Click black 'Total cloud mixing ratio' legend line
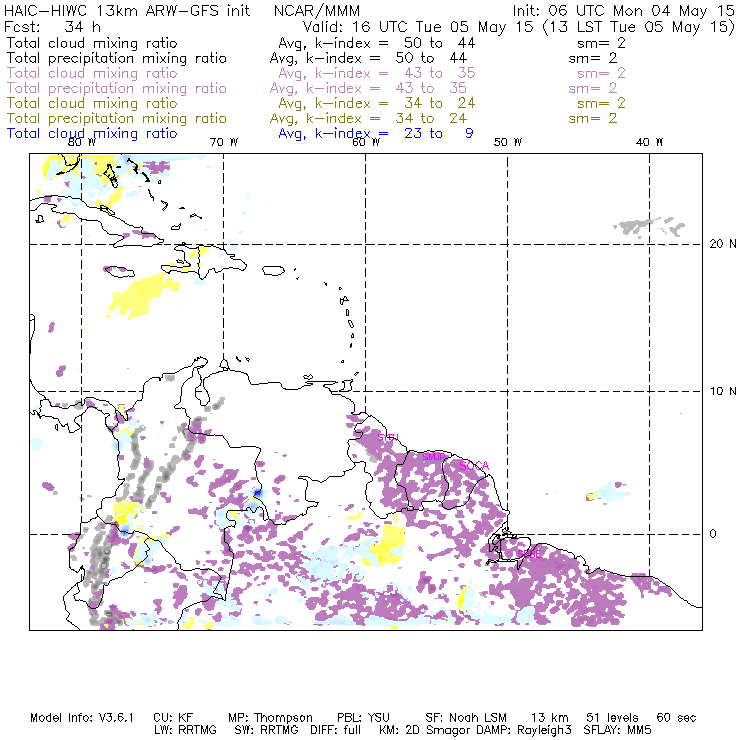The height and width of the screenshot is (740, 740). pos(92,43)
